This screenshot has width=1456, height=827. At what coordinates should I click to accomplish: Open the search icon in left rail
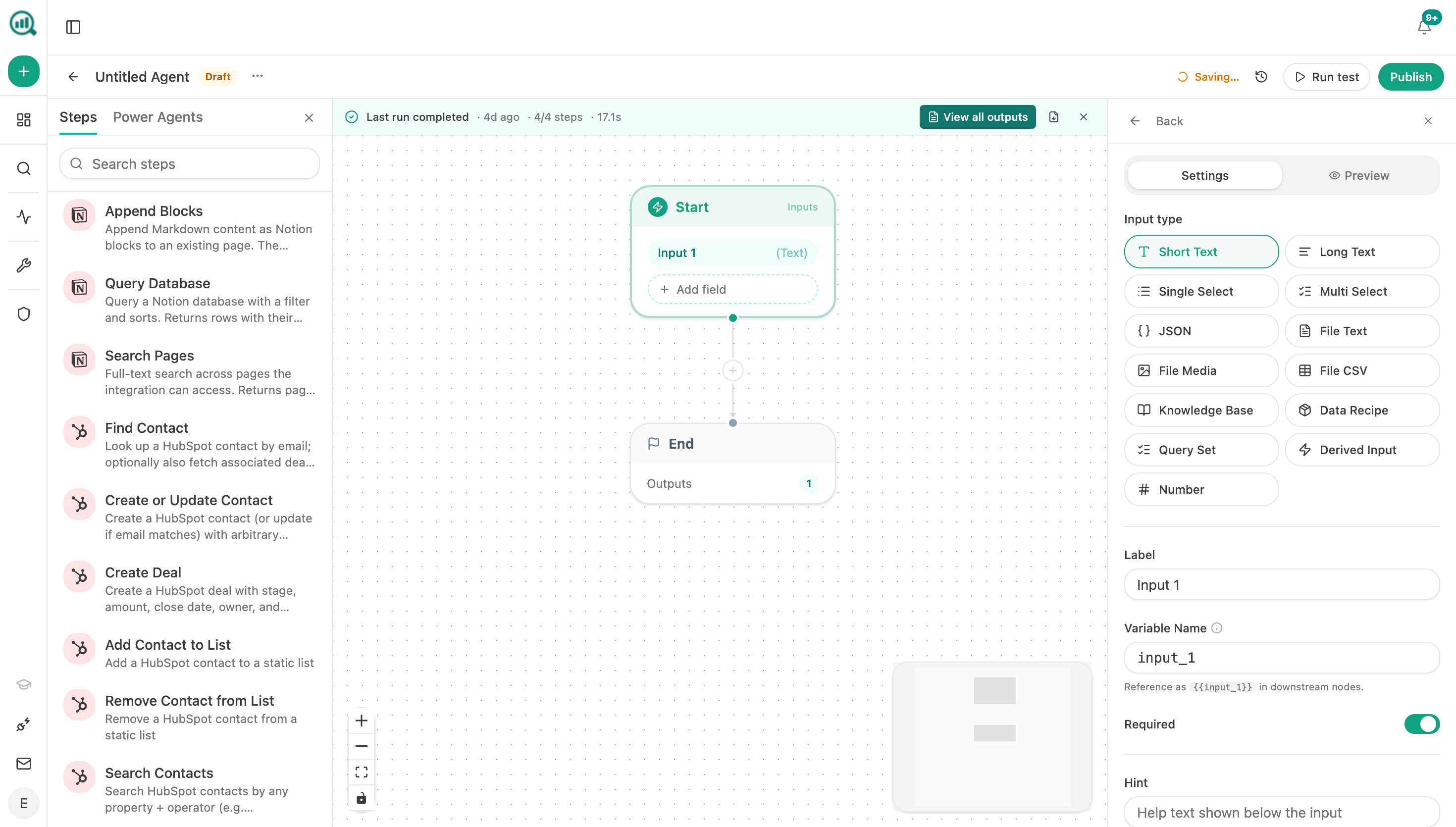tap(23, 169)
